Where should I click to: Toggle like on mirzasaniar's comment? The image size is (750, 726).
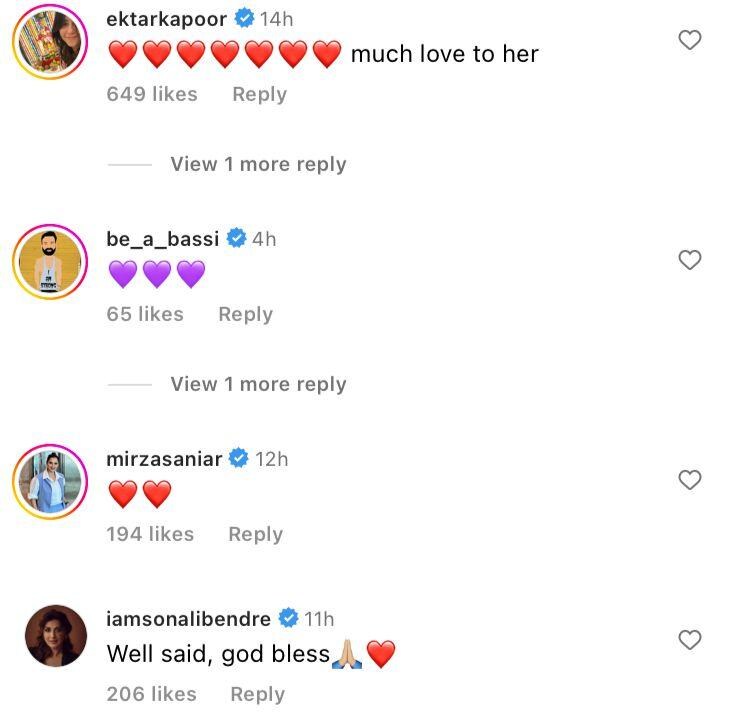[x=690, y=480]
